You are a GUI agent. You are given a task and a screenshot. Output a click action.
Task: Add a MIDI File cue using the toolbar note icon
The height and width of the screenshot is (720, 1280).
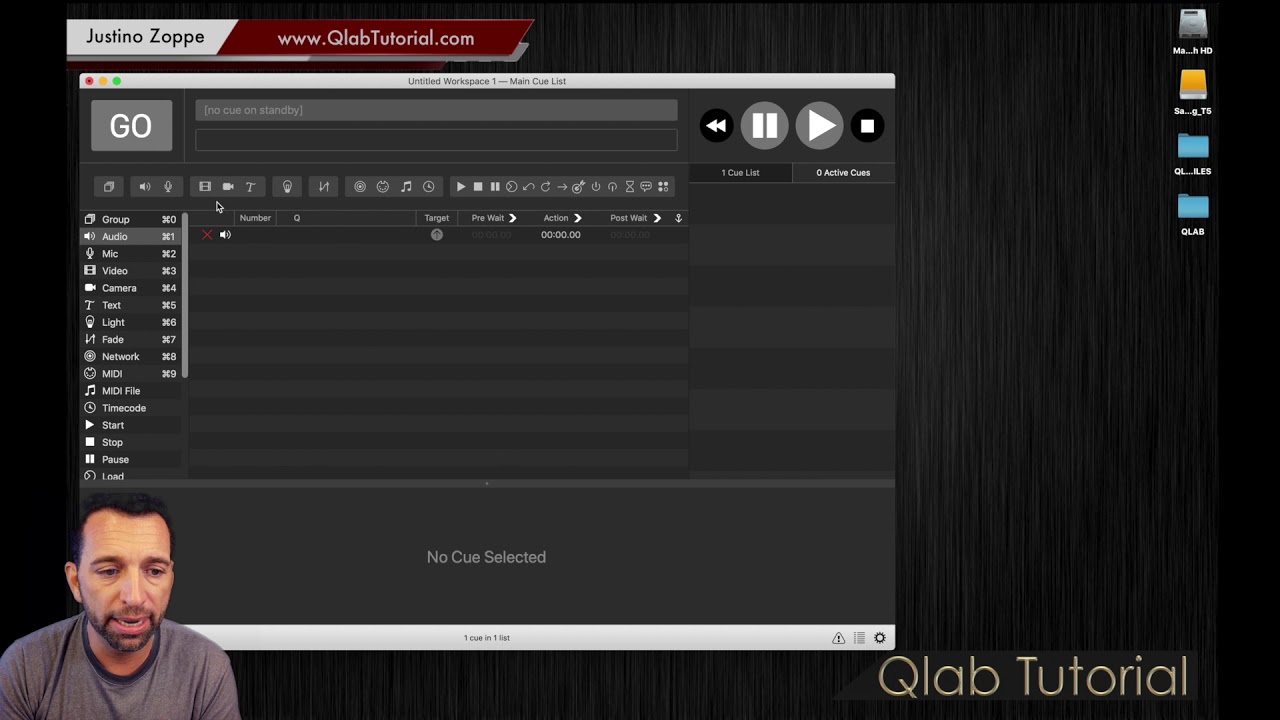point(406,187)
